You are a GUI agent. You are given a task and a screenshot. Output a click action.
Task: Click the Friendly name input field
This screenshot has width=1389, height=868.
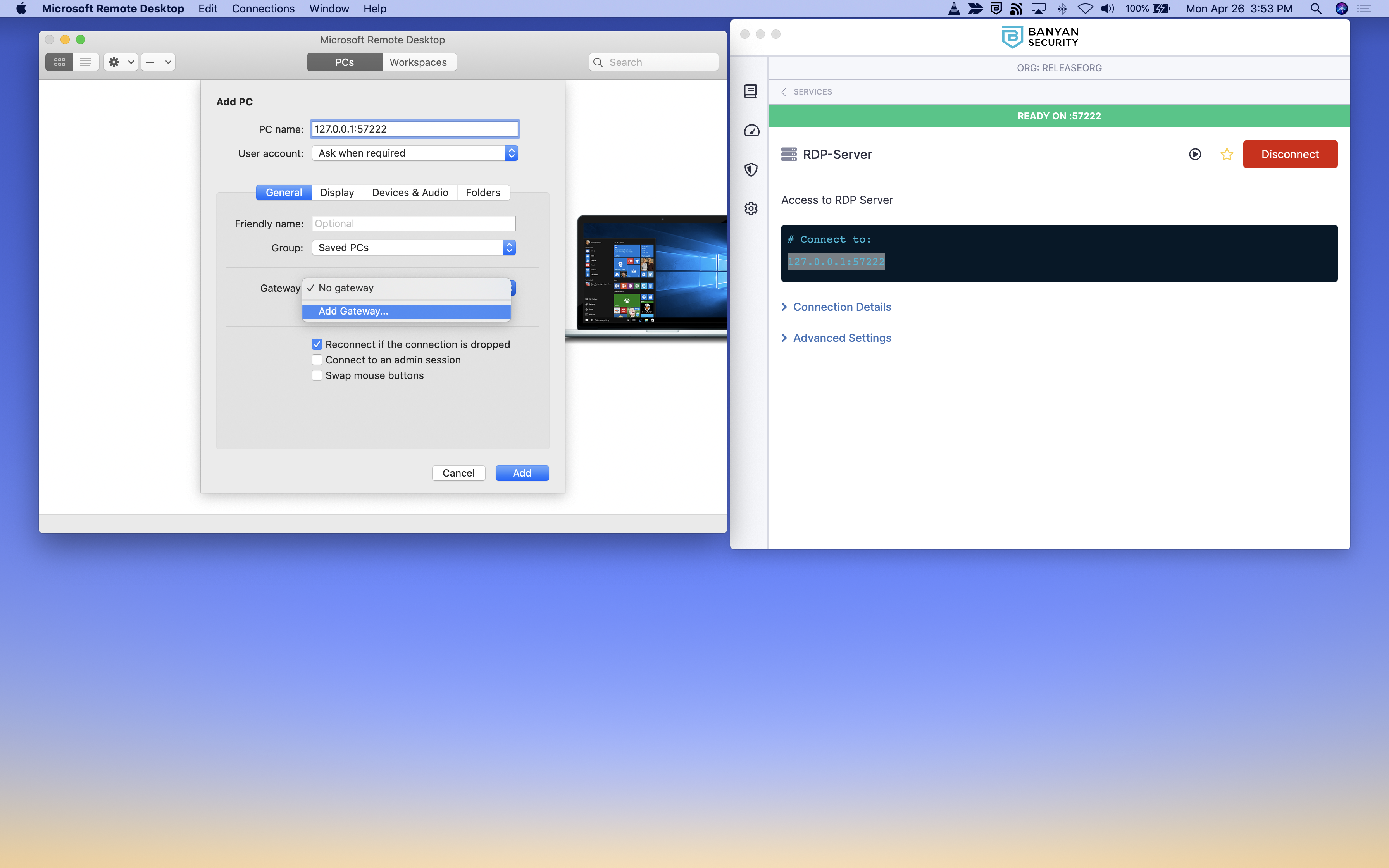[413, 224]
